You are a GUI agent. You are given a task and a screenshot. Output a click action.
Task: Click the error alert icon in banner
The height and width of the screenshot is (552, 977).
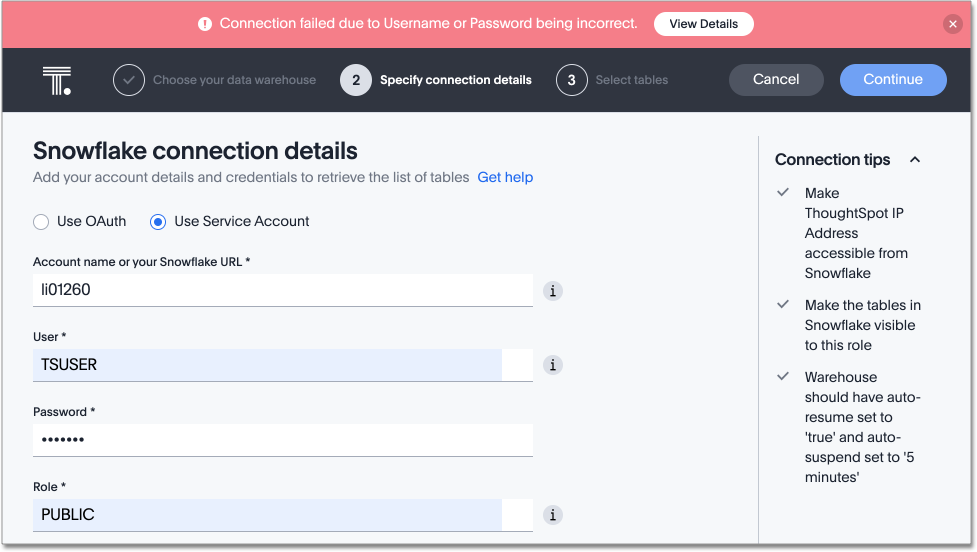(205, 24)
